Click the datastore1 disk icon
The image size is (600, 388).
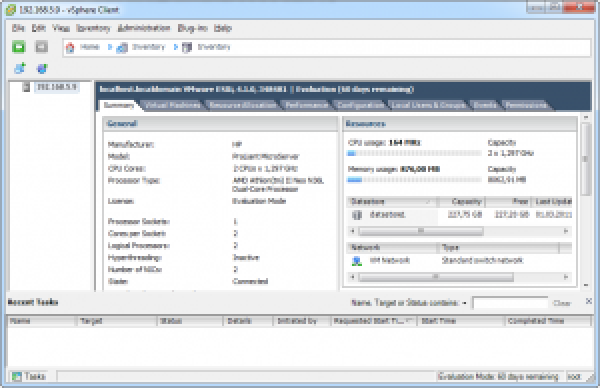[x=357, y=215]
